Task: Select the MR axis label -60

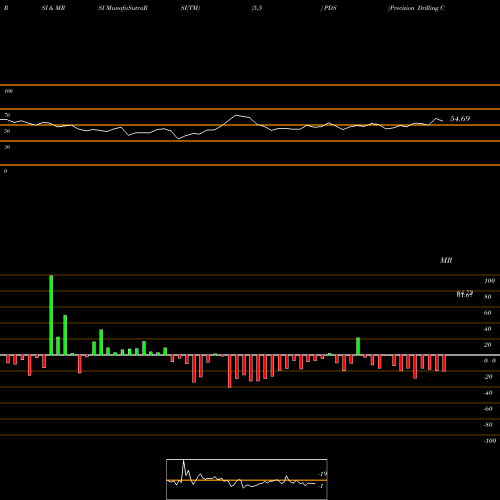Action: point(488,409)
